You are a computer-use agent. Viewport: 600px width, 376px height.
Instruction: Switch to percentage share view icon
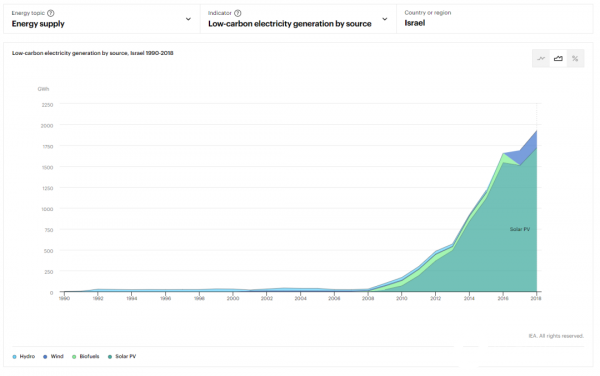575,59
